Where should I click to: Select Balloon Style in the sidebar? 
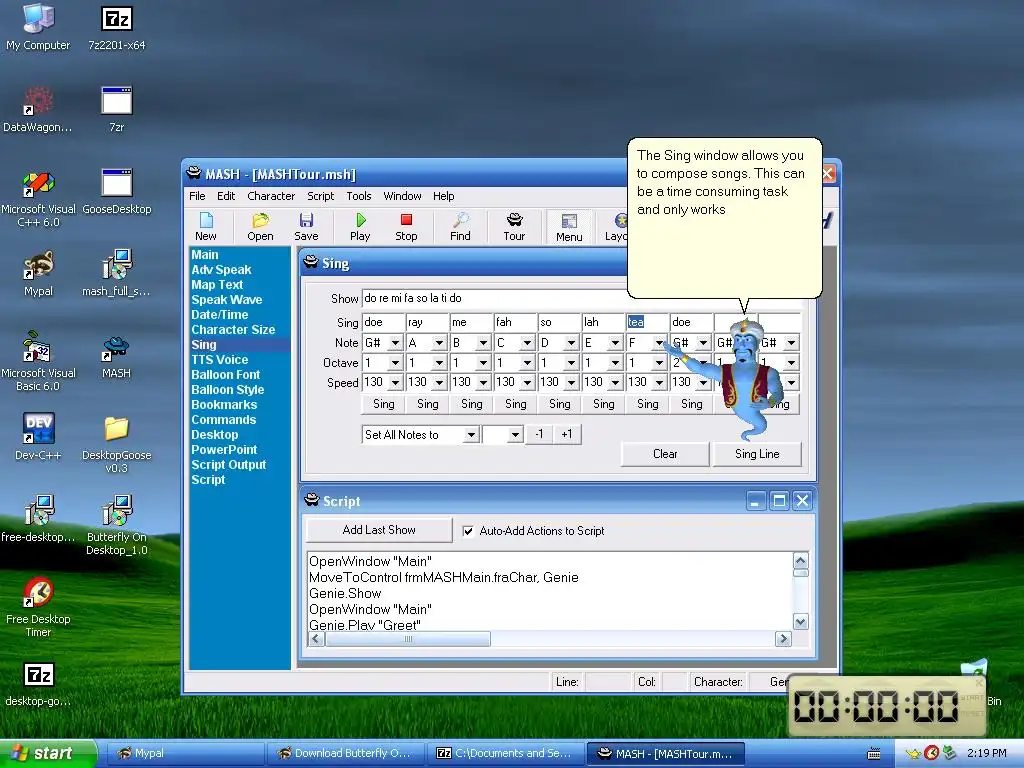pyautogui.click(x=227, y=390)
